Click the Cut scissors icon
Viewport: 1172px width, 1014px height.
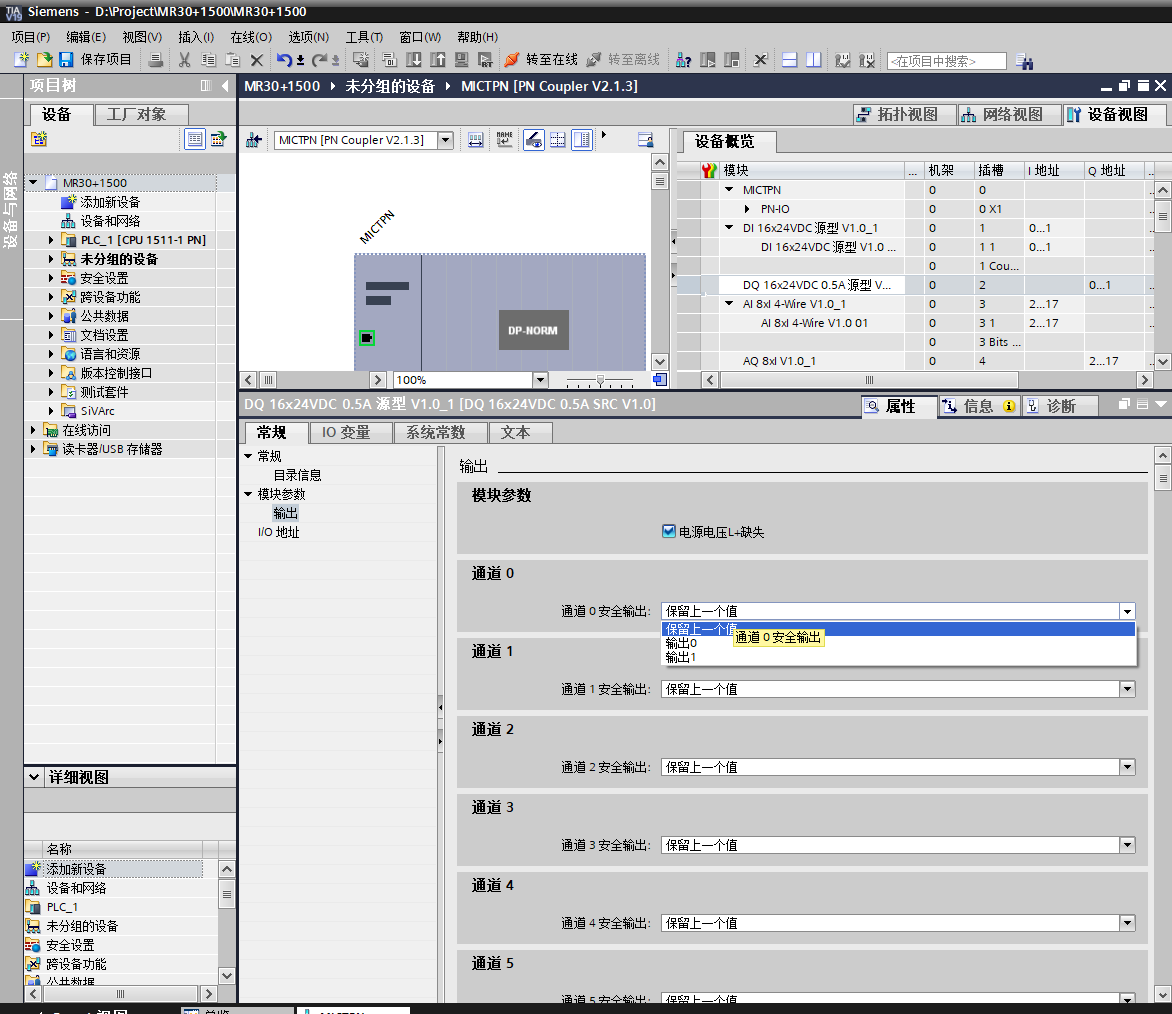(185, 60)
